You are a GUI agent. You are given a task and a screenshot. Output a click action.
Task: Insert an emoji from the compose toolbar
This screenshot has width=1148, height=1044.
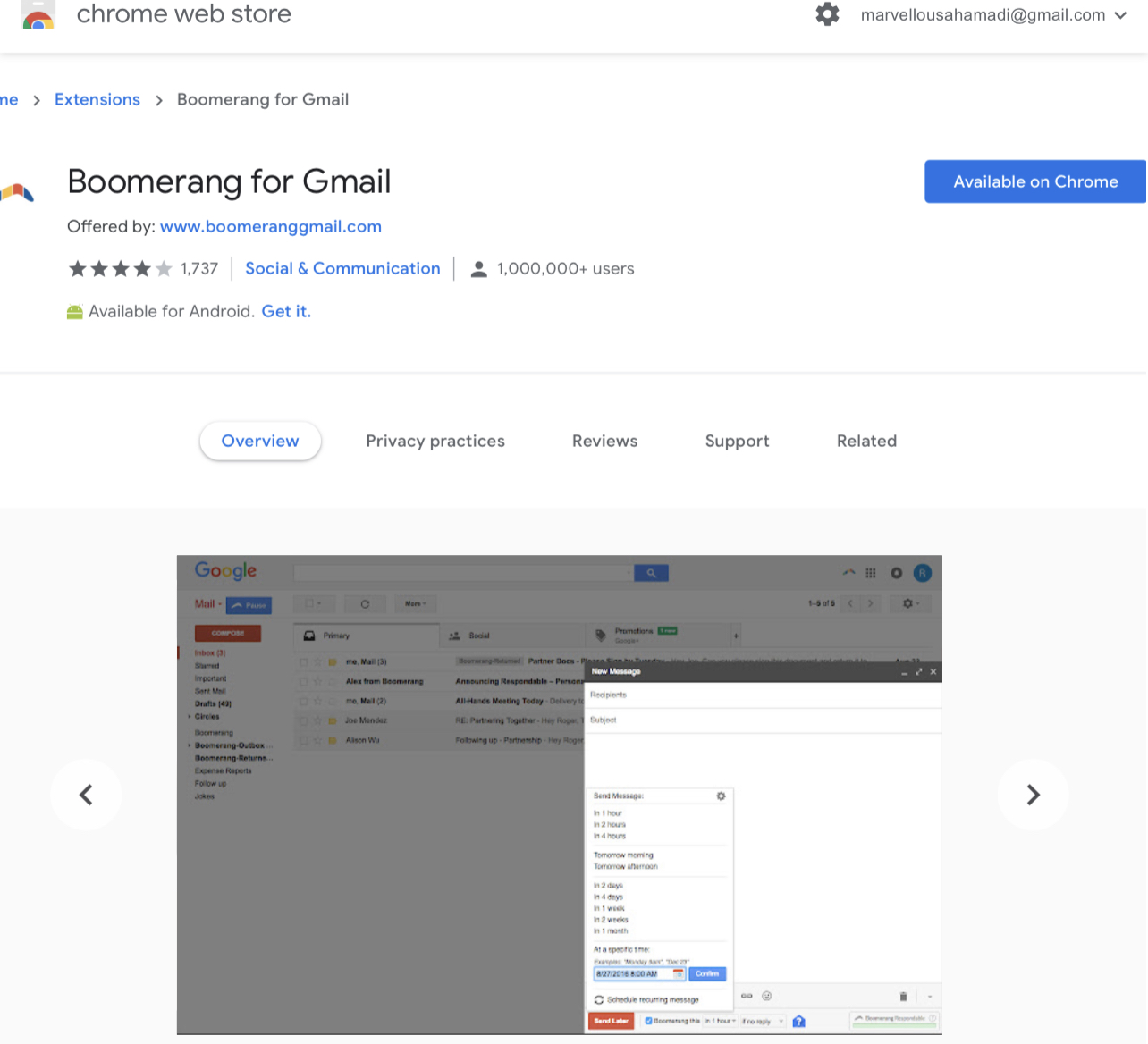pyautogui.click(x=765, y=996)
